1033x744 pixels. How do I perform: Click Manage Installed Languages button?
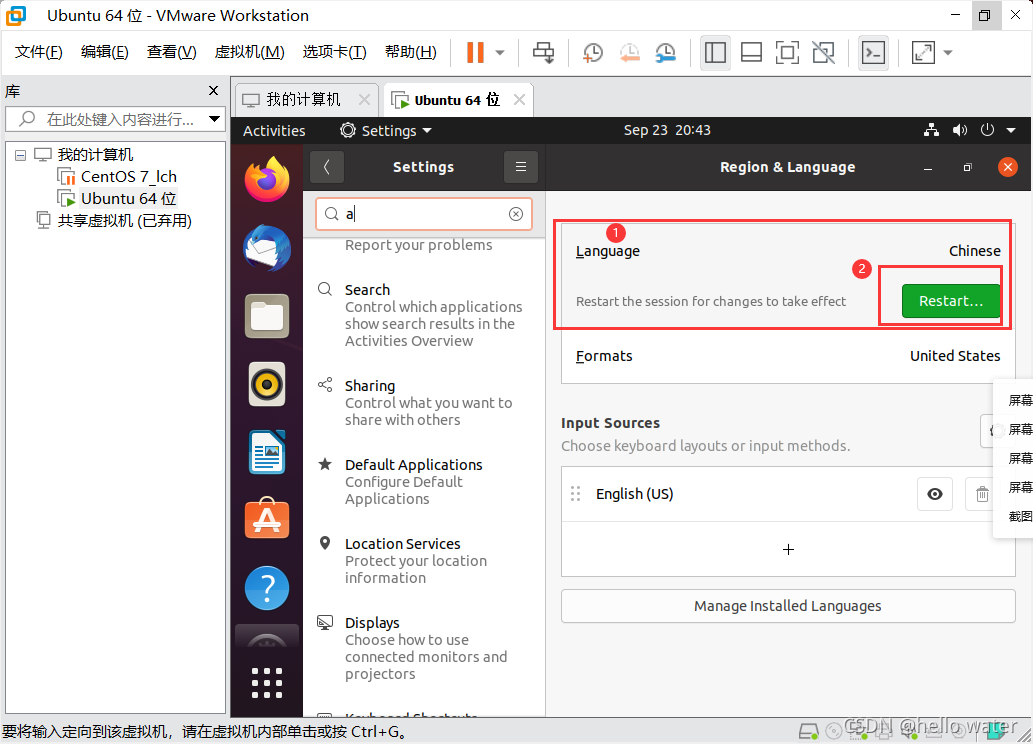click(788, 606)
